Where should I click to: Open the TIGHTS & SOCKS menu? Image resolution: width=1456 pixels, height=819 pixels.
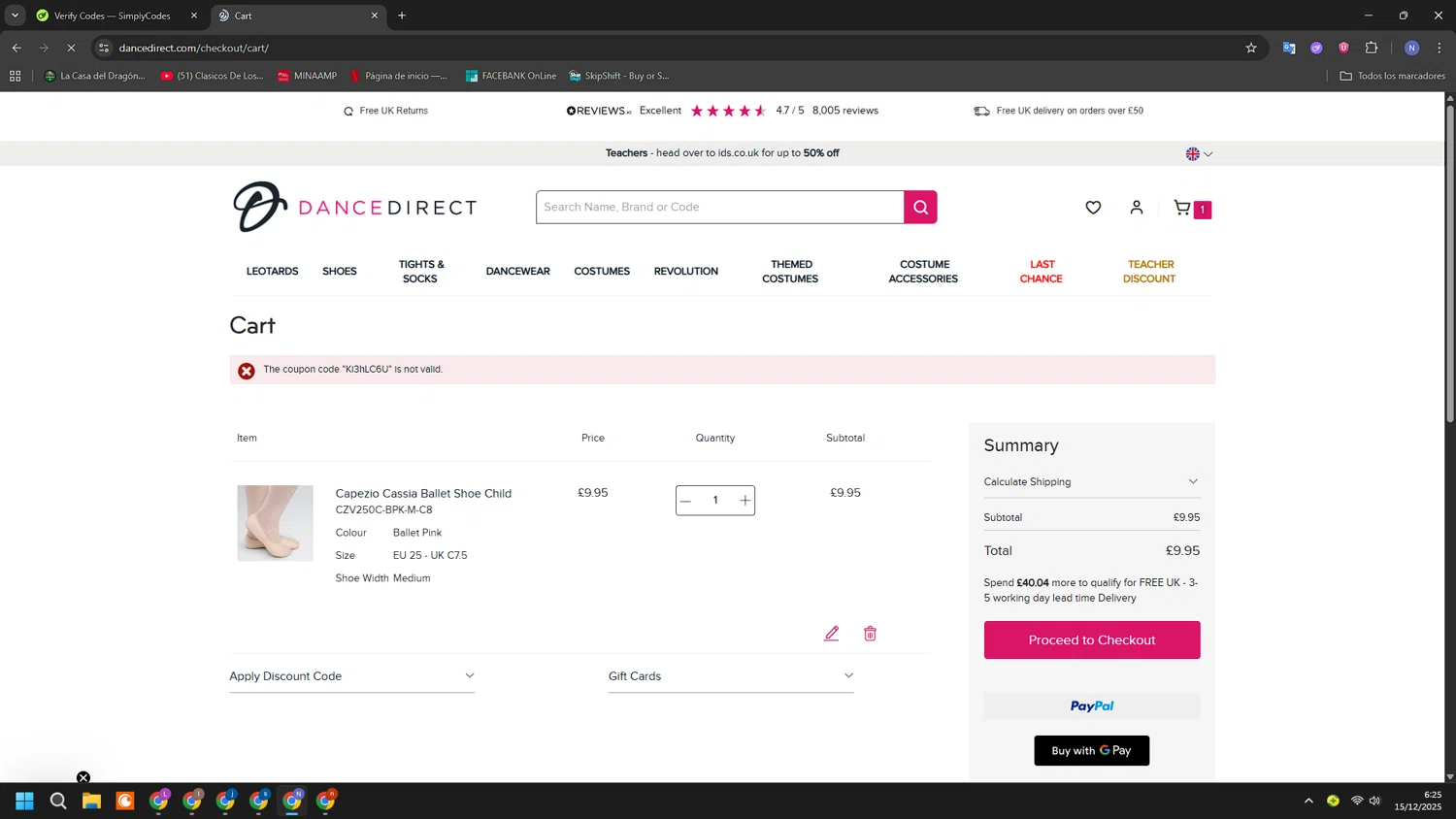pos(421,272)
